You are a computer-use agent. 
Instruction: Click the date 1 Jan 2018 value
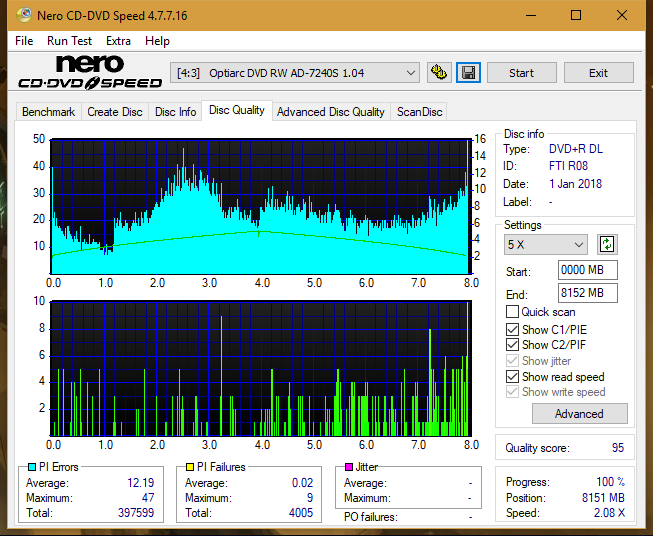point(575,184)
